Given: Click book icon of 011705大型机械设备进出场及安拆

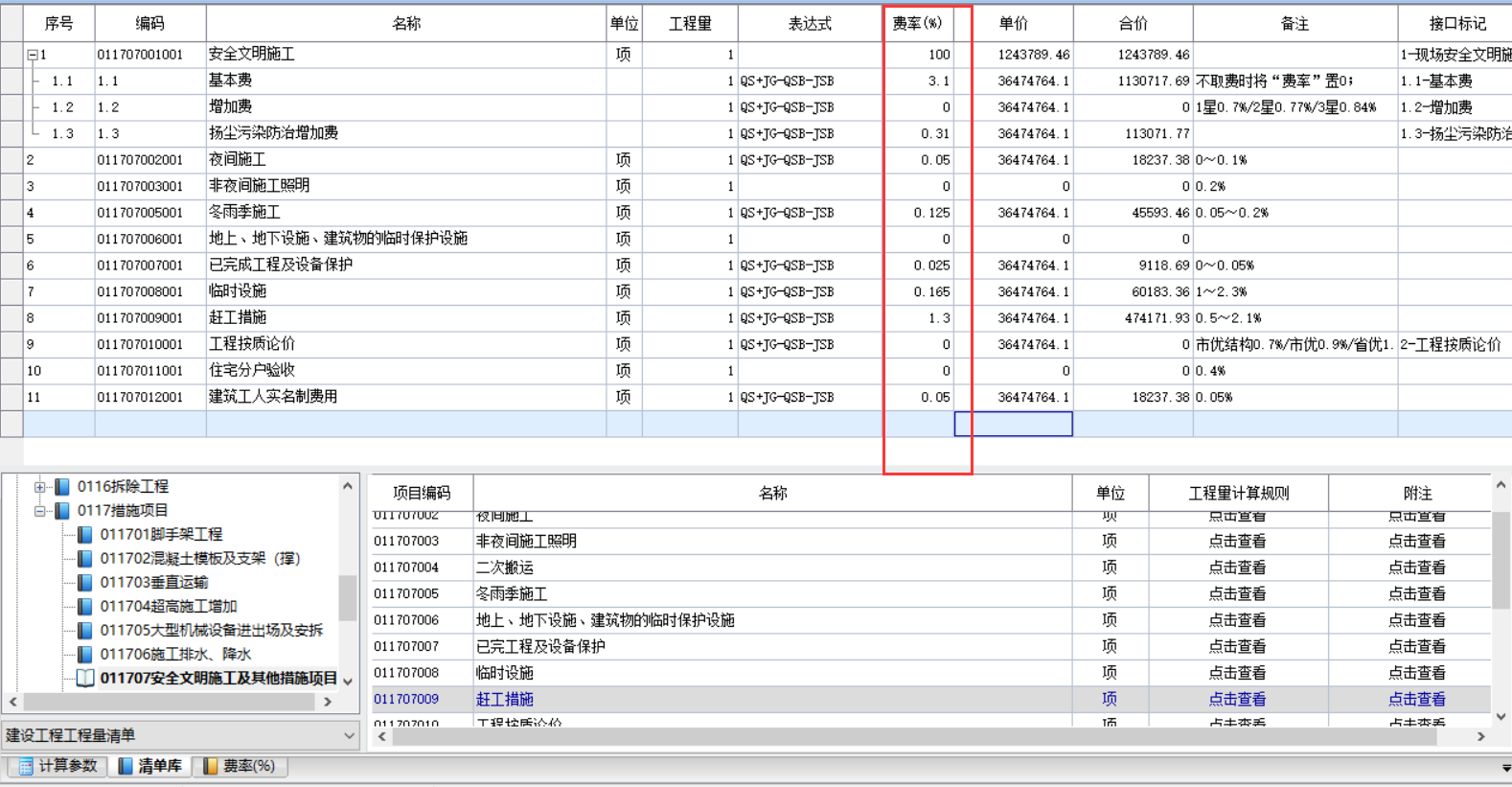Looking at the screenshot, I should tap(85, 631).
